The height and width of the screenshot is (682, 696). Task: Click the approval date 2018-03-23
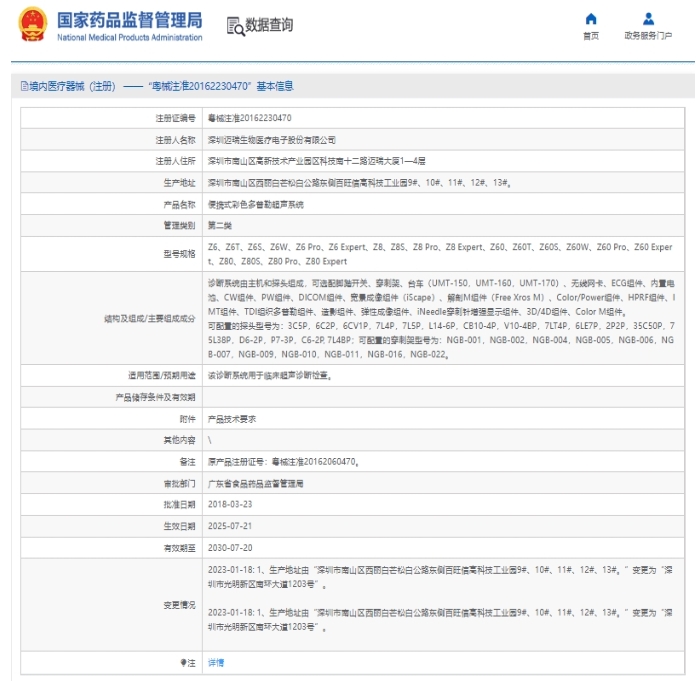click(229, 504)
